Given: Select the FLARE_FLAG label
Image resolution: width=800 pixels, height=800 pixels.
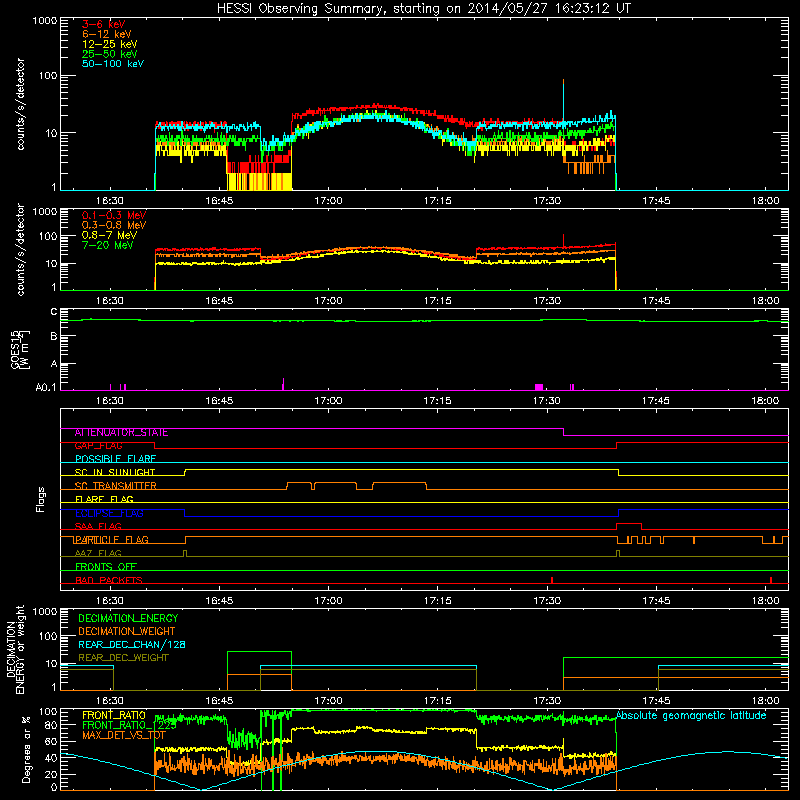Looking at the screenshot, I should (104, 499).
